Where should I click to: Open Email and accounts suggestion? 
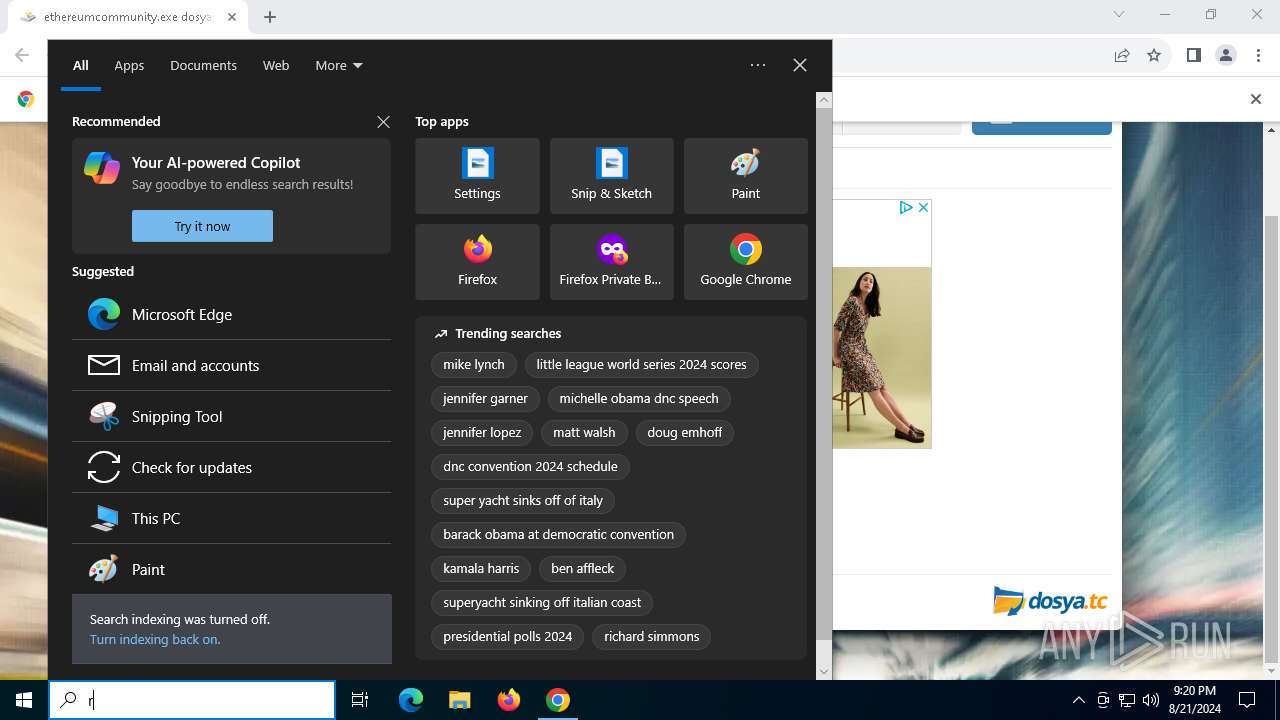231,365
